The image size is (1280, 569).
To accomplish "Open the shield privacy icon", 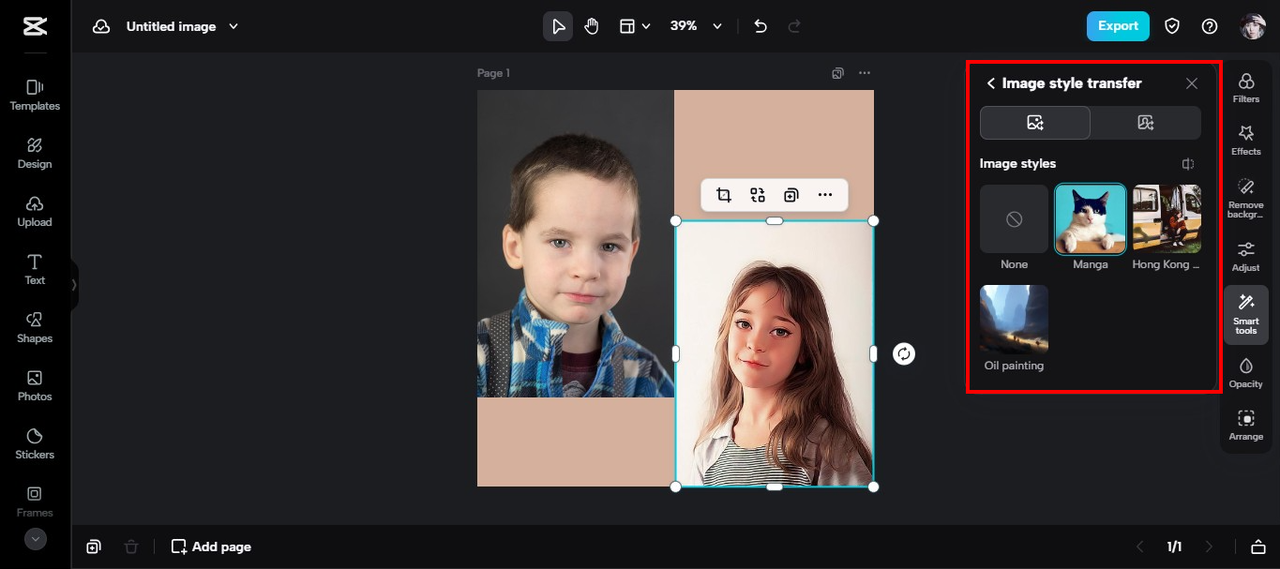I will (x=1172, y=26).
